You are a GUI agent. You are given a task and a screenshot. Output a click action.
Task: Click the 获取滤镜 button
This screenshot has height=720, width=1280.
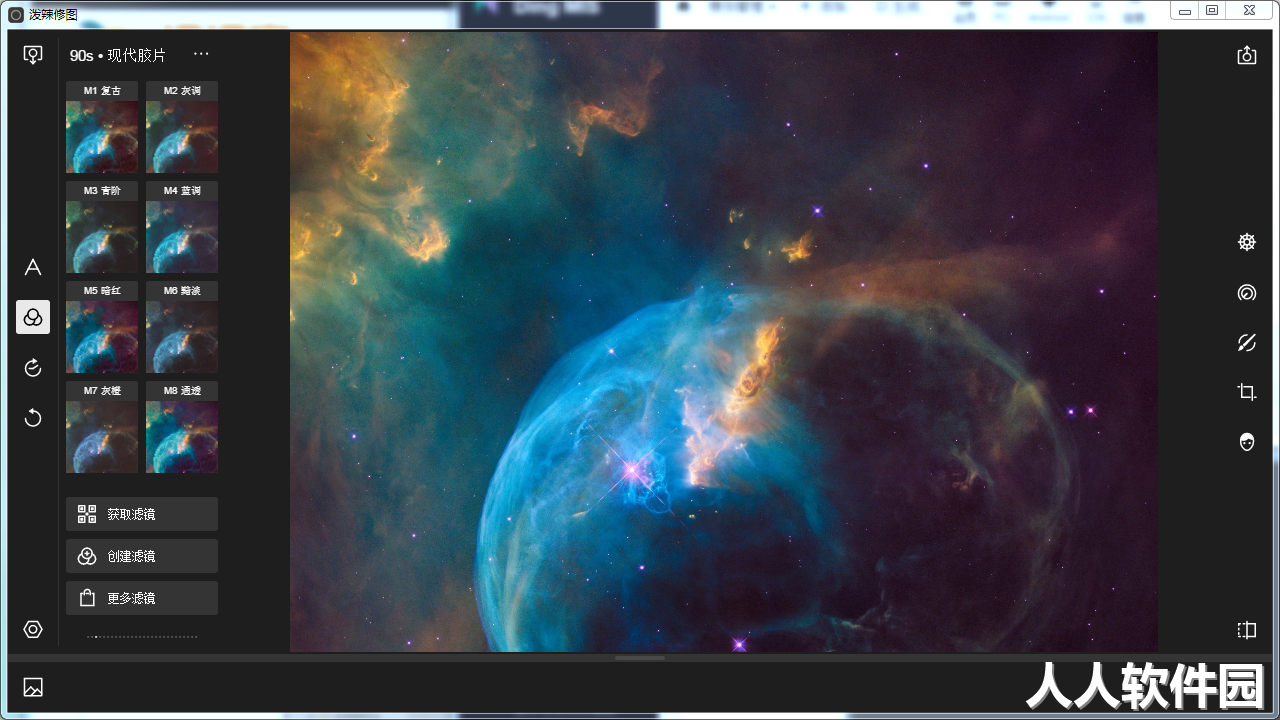point(142,514)
